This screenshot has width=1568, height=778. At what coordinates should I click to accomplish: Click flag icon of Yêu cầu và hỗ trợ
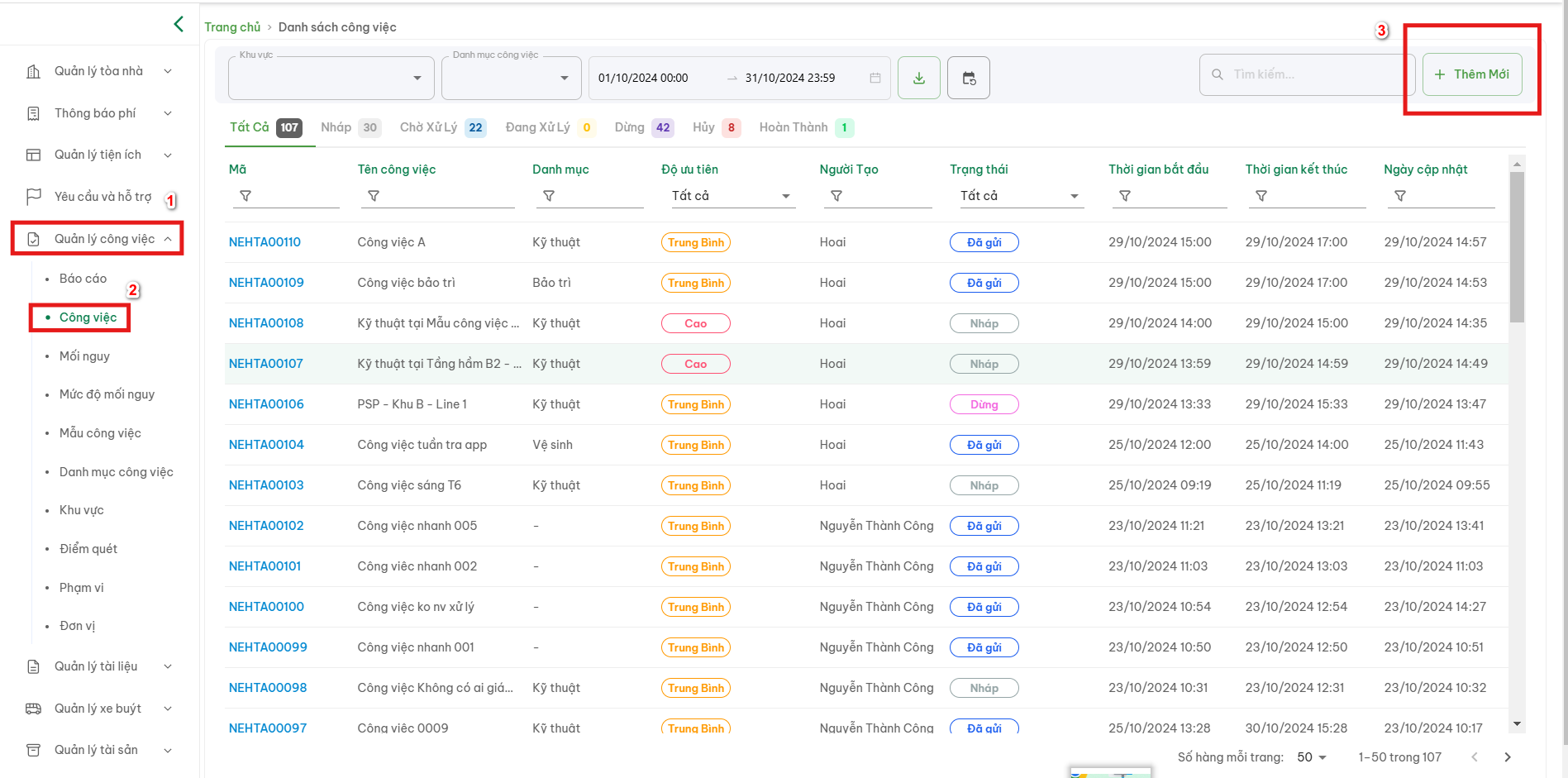(34, 197)
